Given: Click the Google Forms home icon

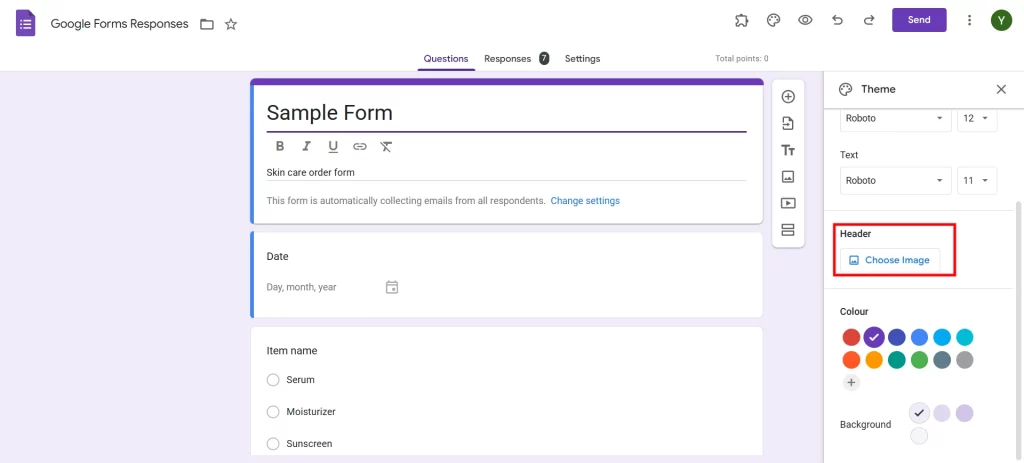Looking at the screenshot, I should coord(25,24).
